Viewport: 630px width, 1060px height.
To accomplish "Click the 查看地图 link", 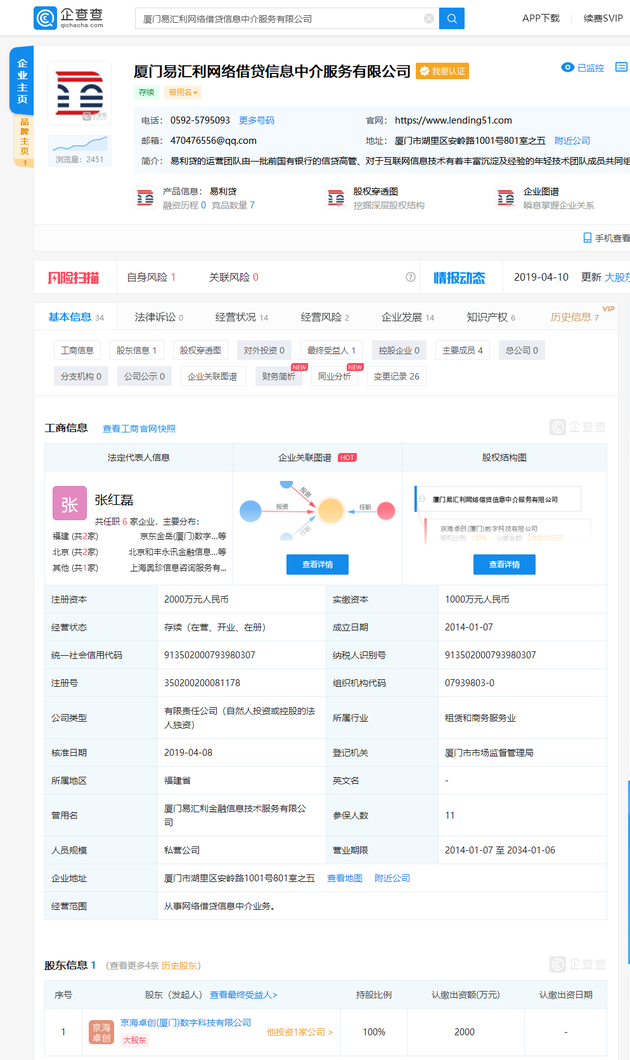I will point(345,878).
